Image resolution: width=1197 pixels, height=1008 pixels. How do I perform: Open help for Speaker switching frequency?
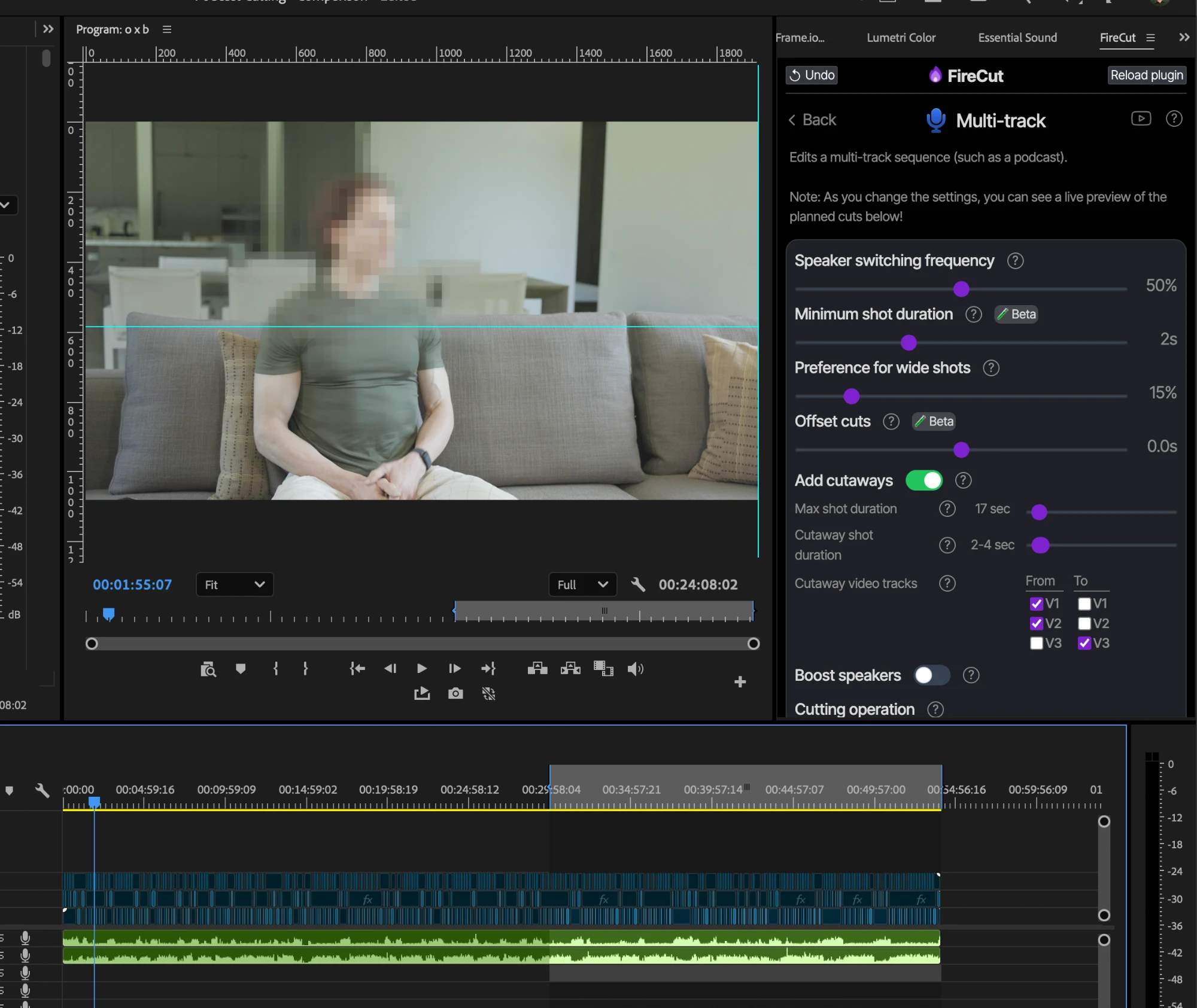pyautogui.click(x=1015, y=261)
